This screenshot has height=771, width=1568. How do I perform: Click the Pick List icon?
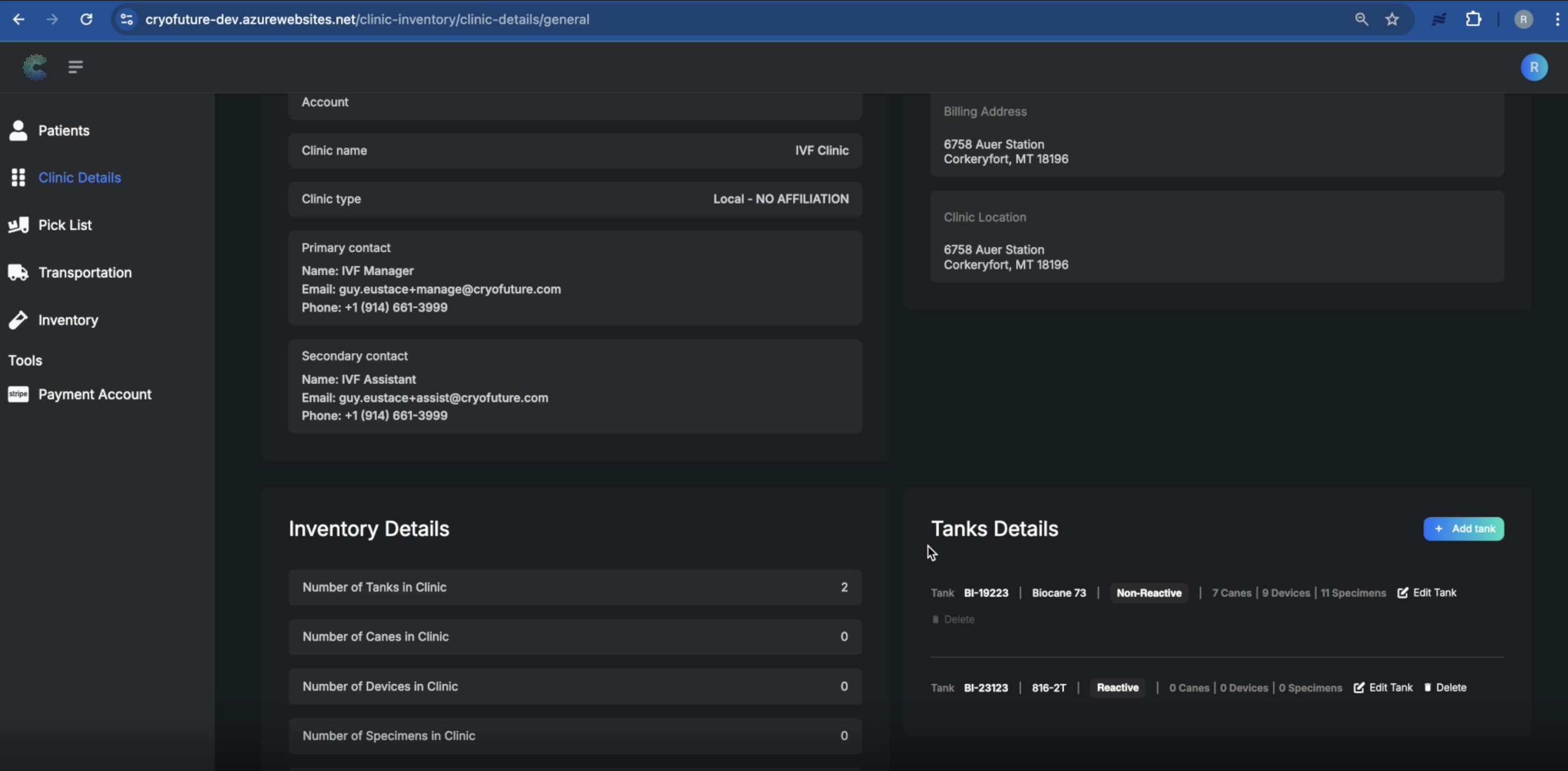pyautogui.click(x=18, y=225)
